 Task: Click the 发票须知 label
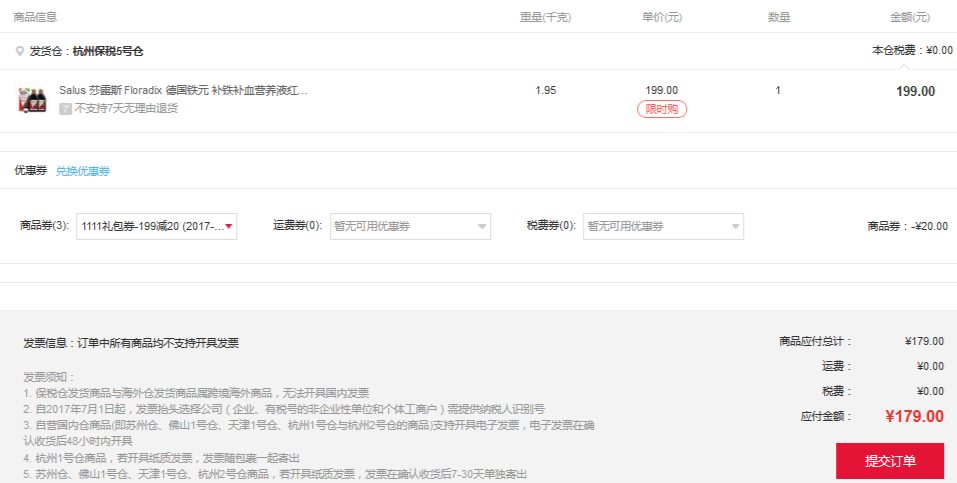(x=49, y=377)
